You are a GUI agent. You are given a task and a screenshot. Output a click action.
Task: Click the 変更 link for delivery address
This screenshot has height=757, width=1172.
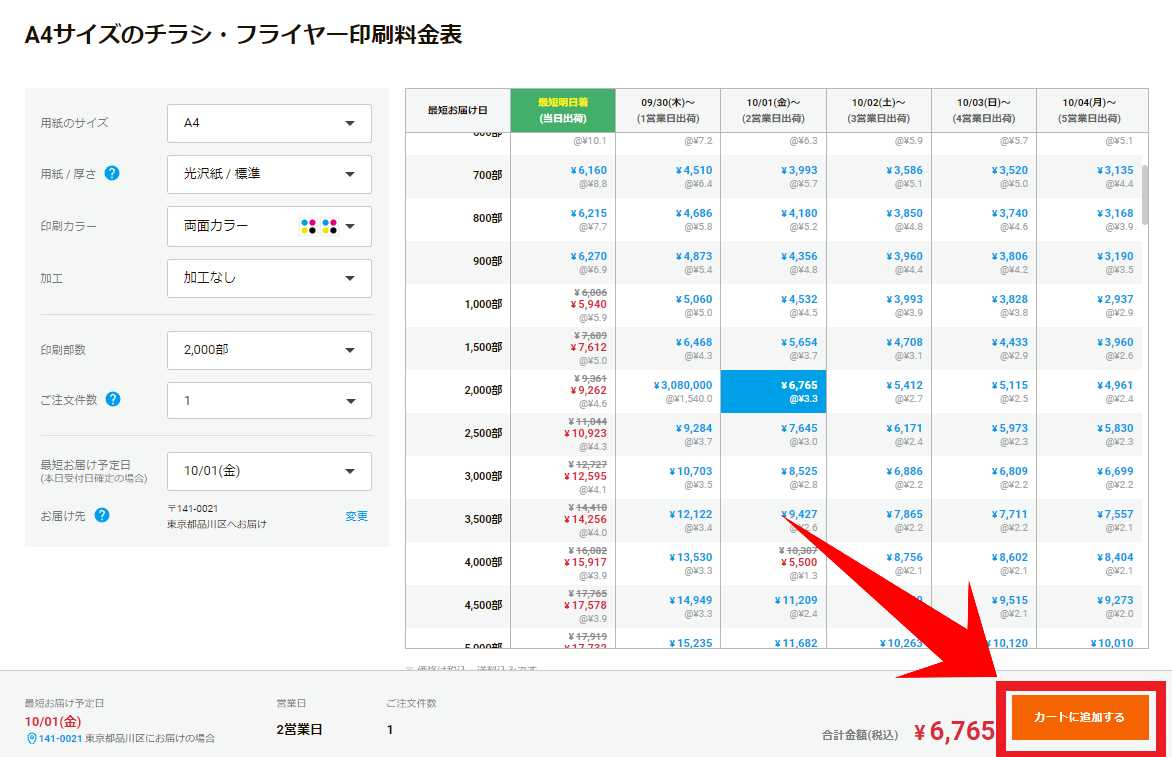click(x=357, y=516)
